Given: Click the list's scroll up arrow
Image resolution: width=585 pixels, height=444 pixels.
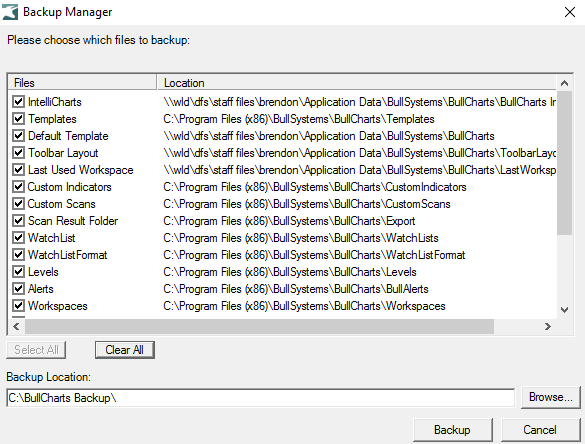Looking at the screenshot, I should tap(564, 83).
